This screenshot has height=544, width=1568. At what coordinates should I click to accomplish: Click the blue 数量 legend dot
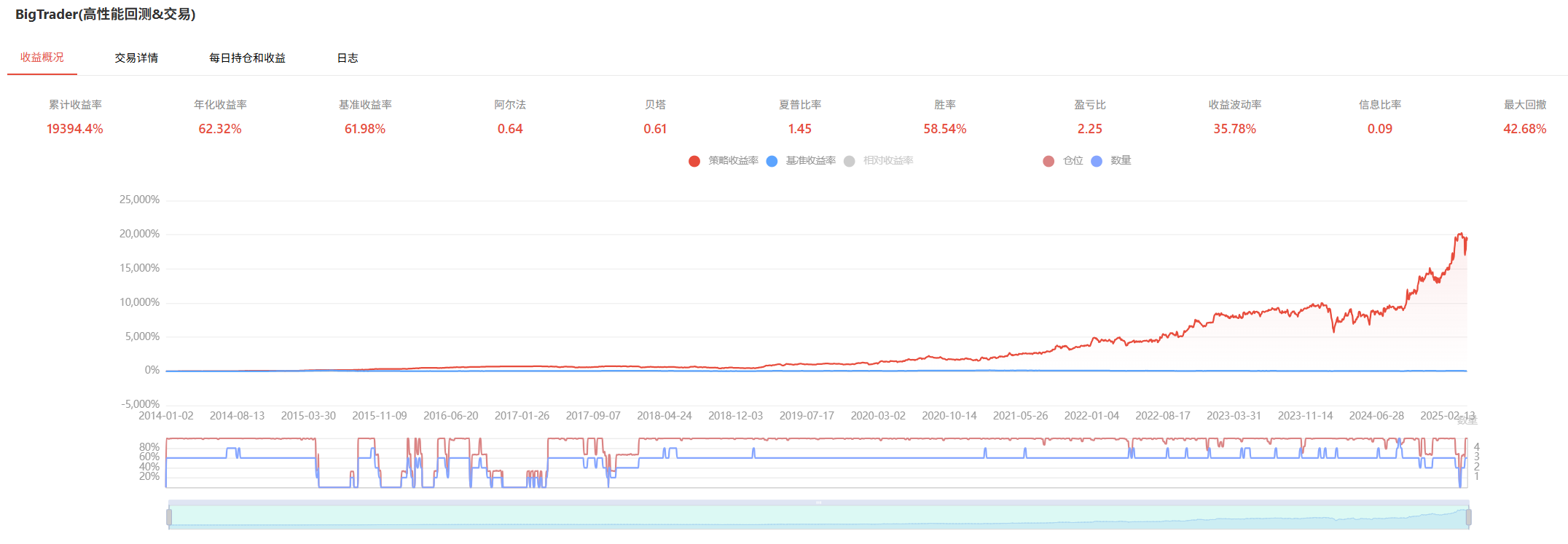click(x=1097, y=161)
